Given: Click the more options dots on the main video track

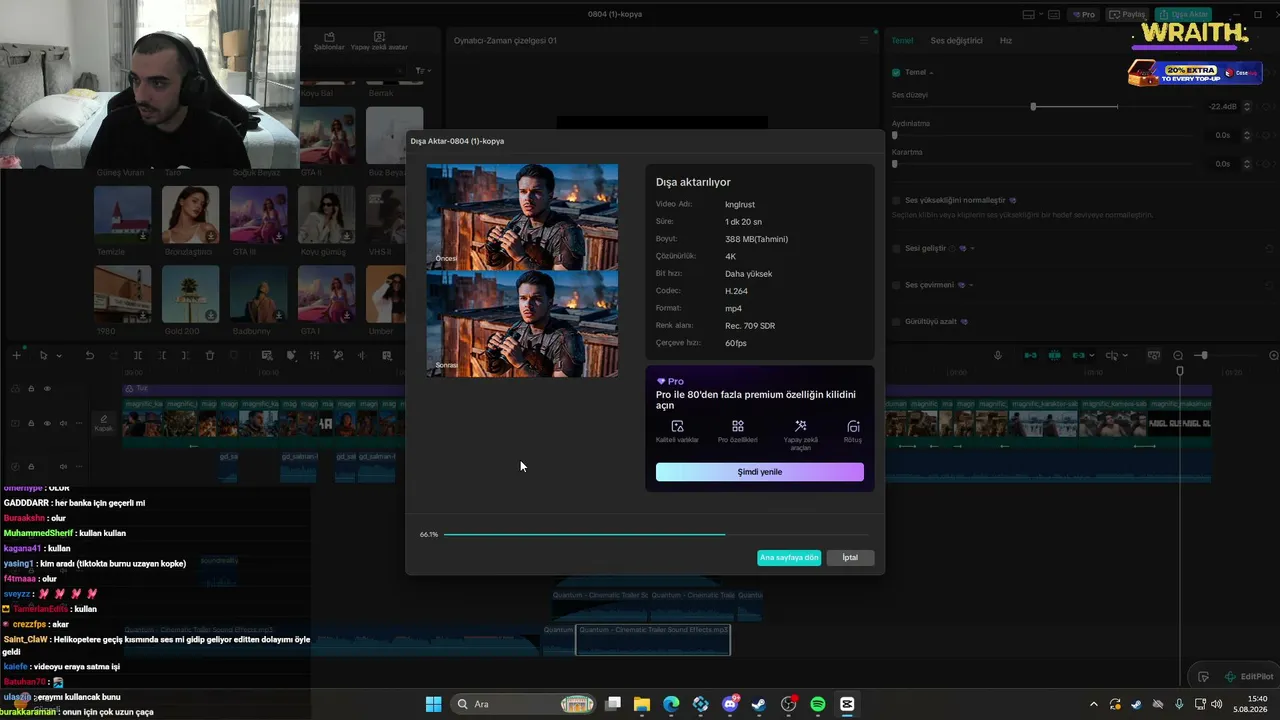Looking at the screenshot, I should click(80, 423).
